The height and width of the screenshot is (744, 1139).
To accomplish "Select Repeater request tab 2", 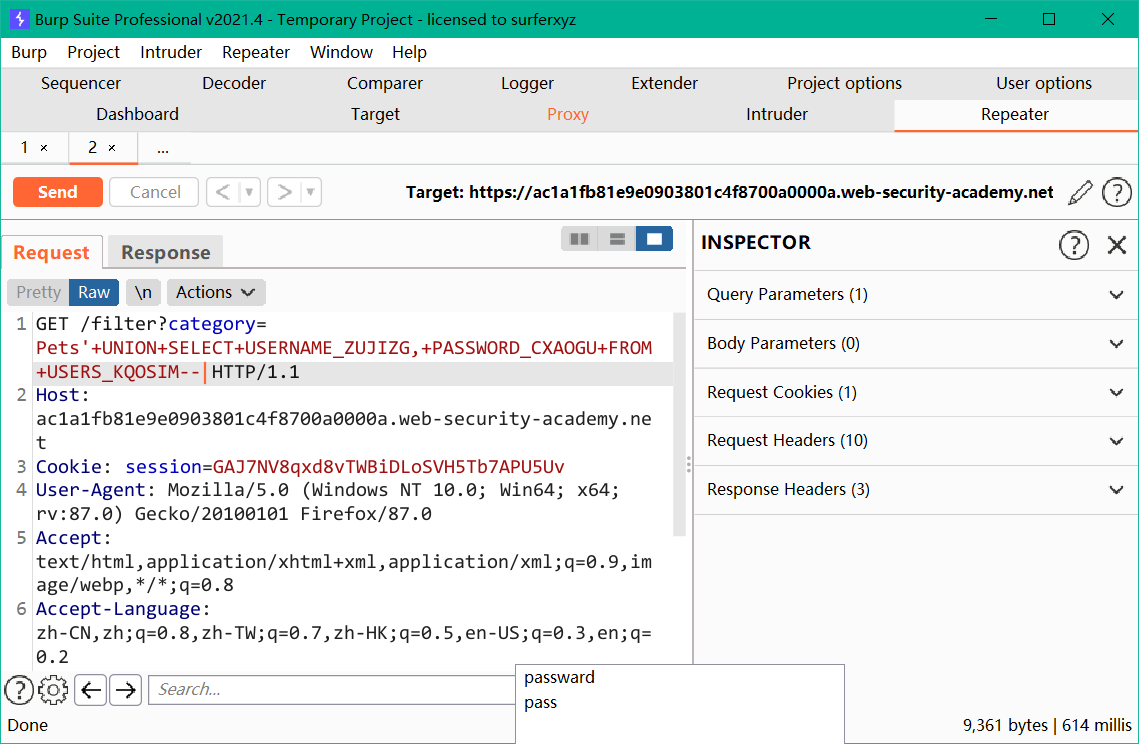I will click(92, 148).
